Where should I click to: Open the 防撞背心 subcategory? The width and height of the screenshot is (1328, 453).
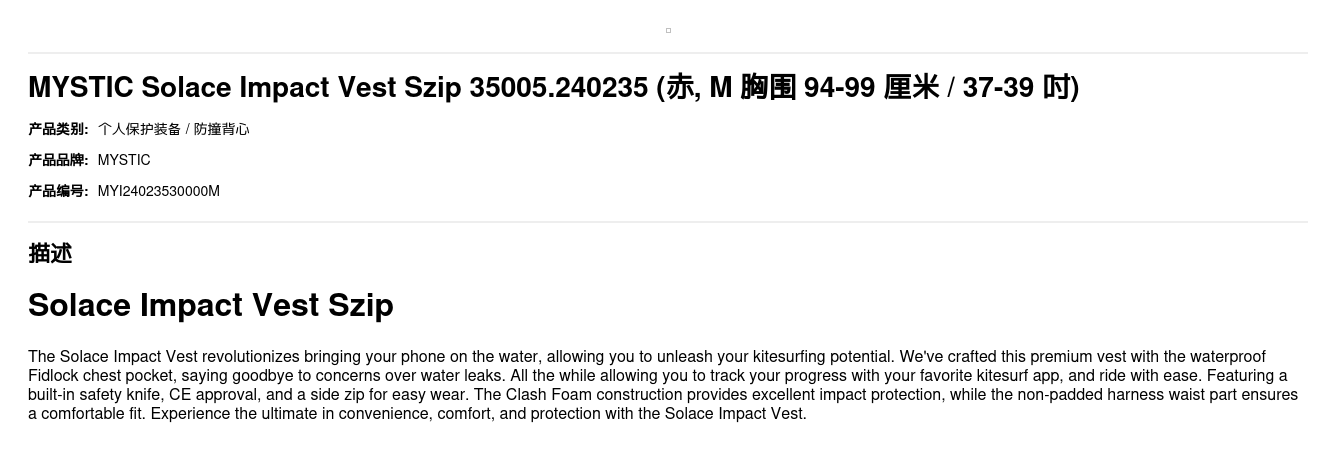(x=221, y=129)
